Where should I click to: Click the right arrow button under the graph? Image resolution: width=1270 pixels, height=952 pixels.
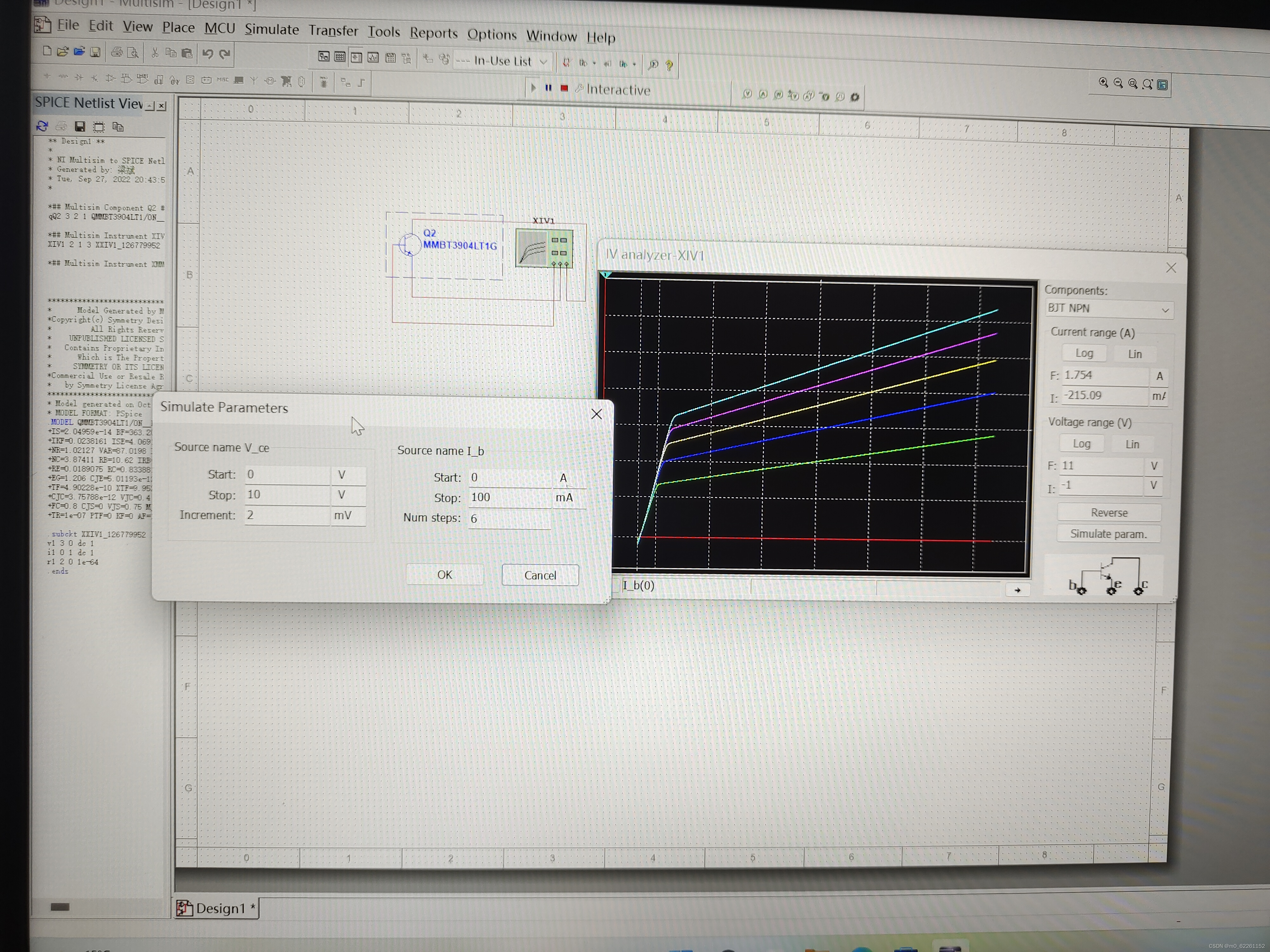coord(1017,590)
